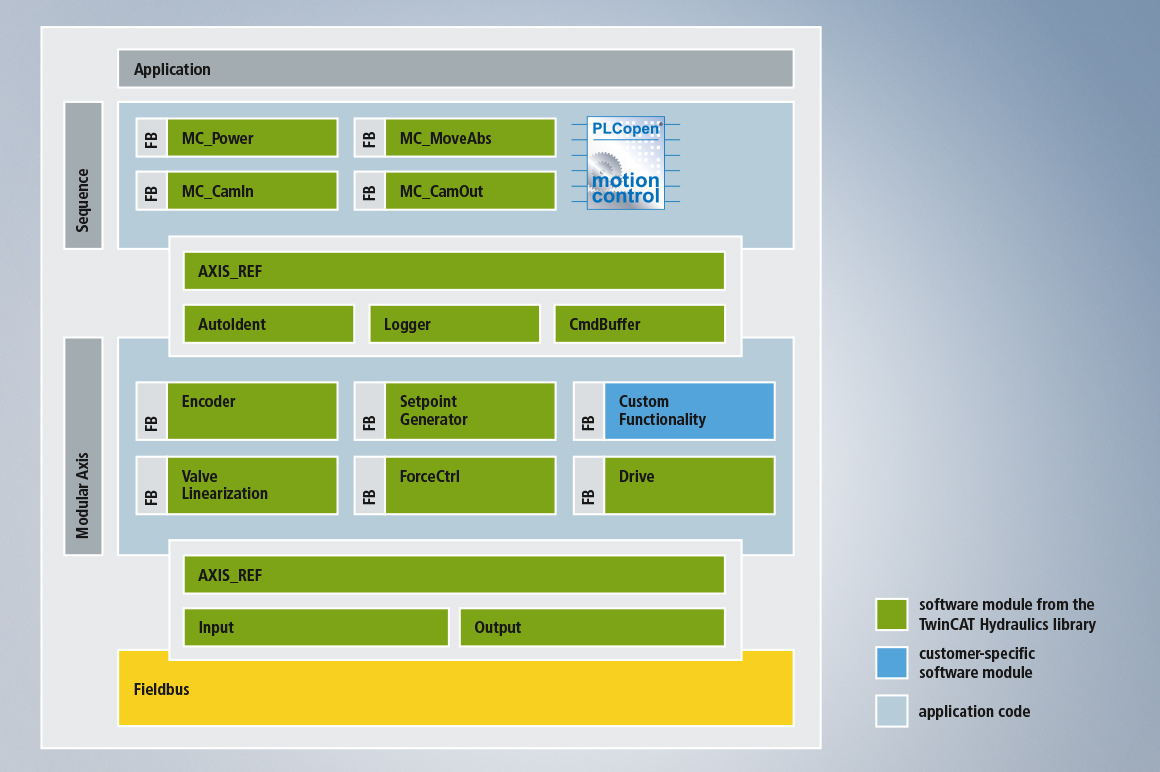
Task: Click the CmdBuffer module
Action: pos(639,324)
